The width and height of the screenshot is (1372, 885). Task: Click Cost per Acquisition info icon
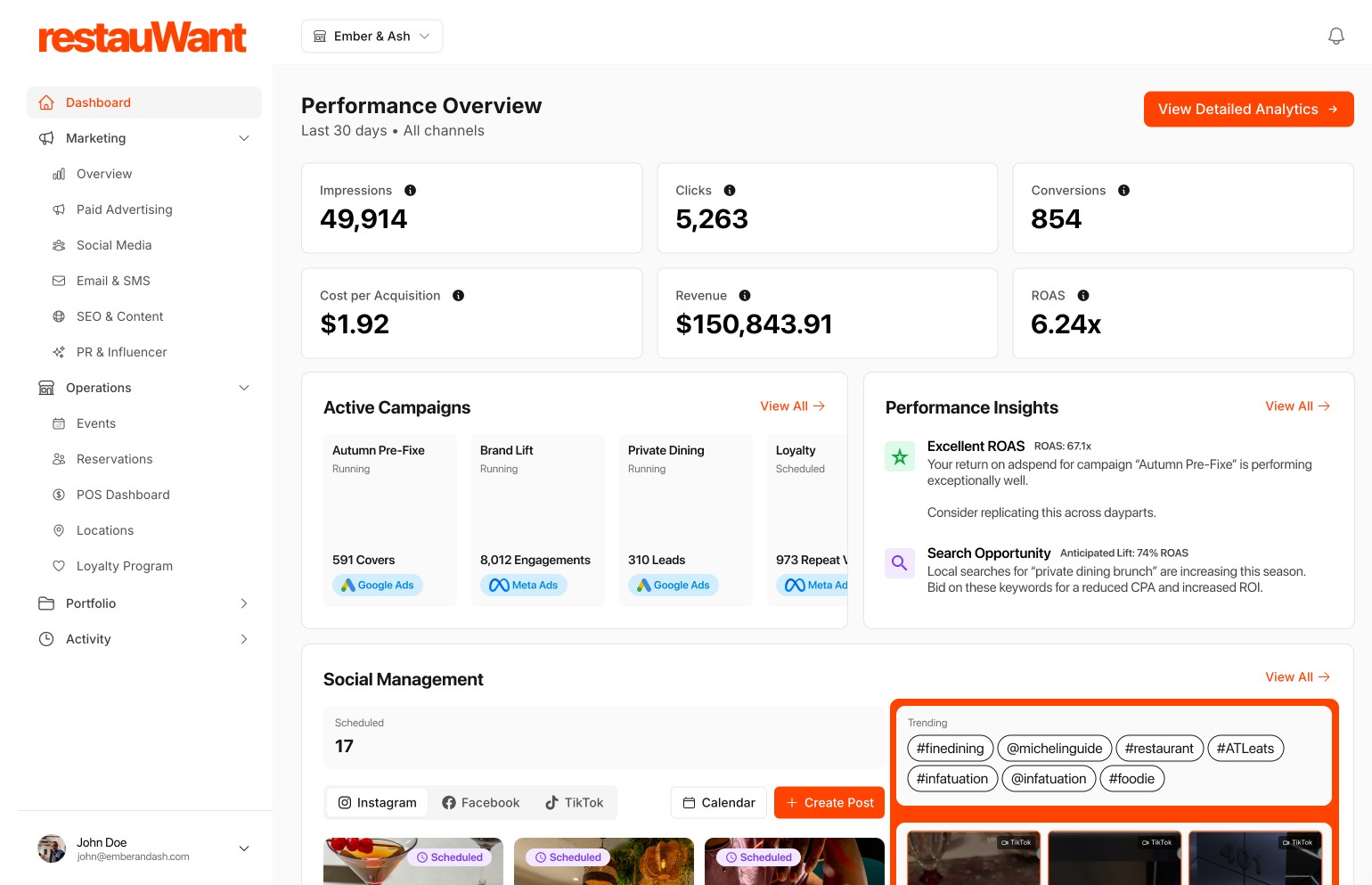[x=458, y=296]
